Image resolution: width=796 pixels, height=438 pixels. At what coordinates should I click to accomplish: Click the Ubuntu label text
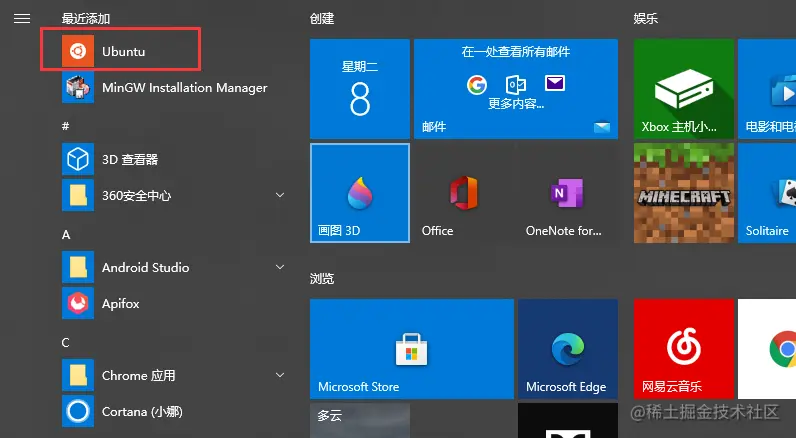123,51
